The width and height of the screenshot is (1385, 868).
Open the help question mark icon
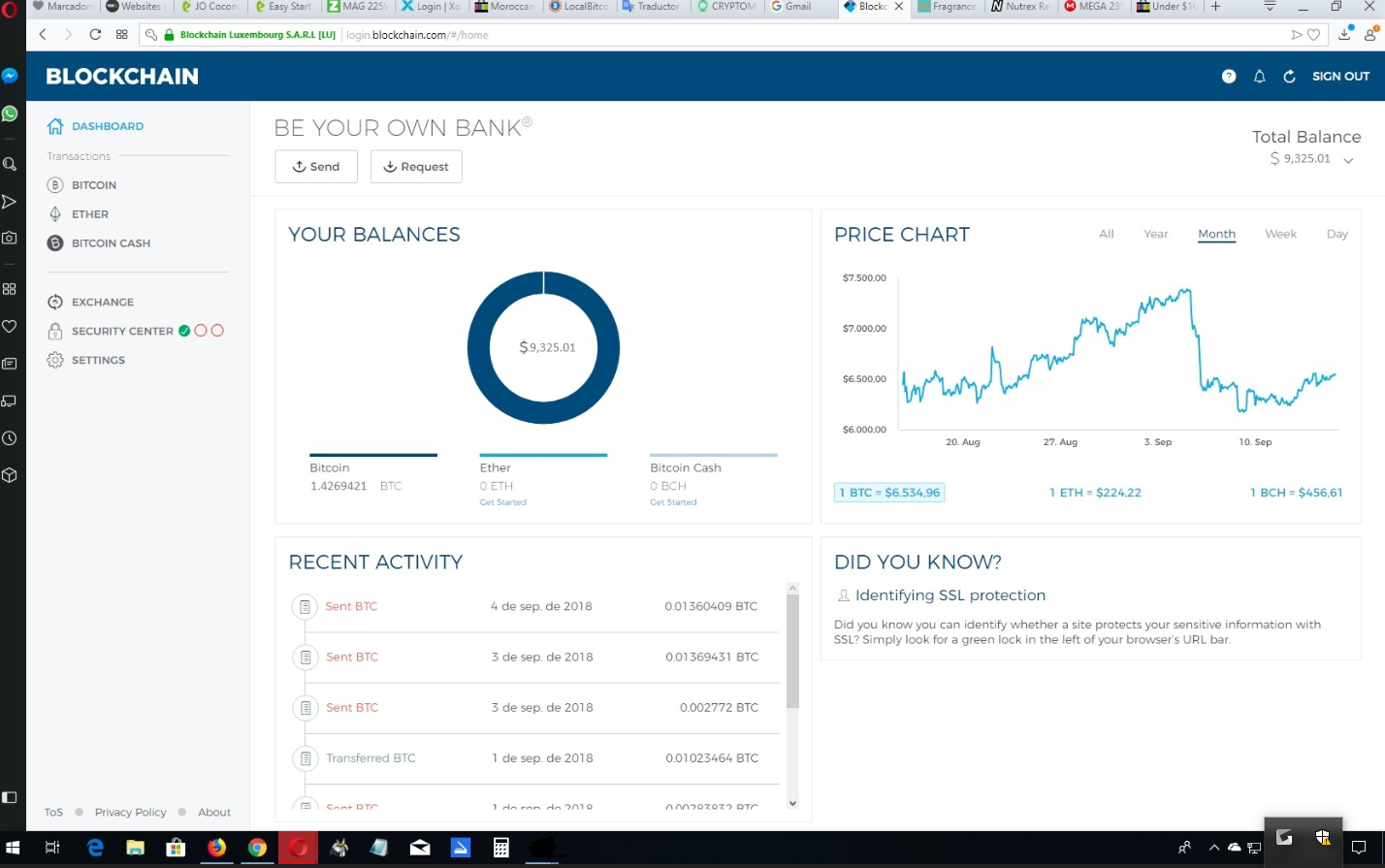point(1229,77)
